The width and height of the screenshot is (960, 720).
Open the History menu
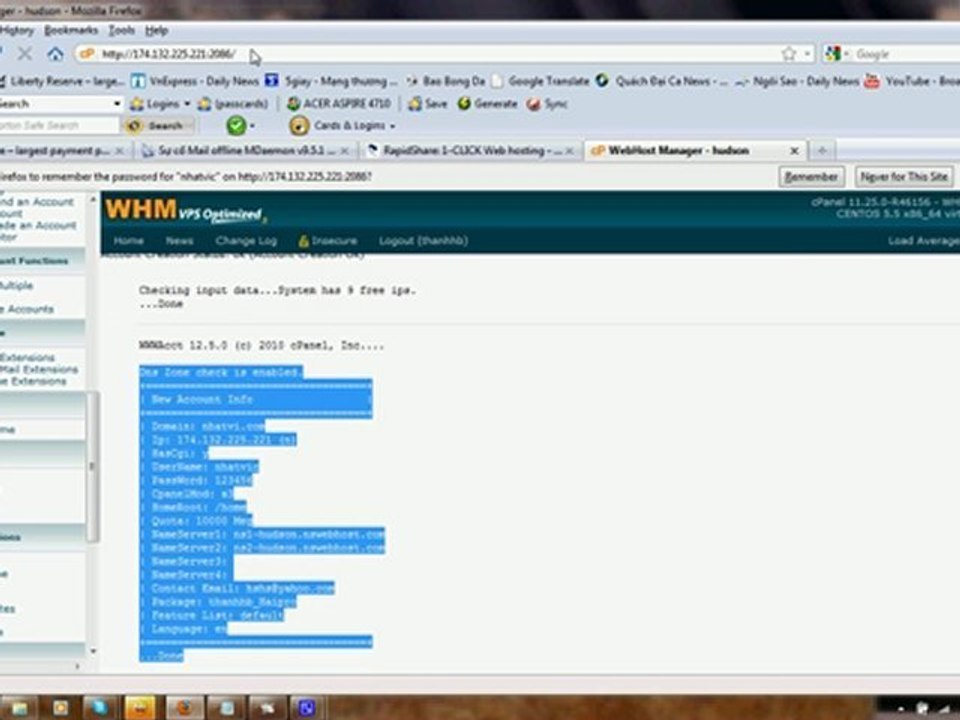(x=17, y=30)
